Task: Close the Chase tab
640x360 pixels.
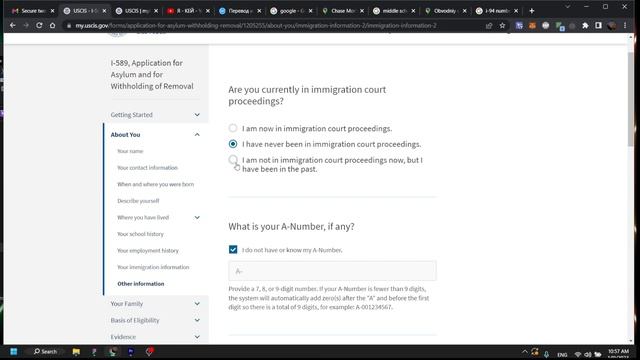Action: pyautogui.click(x=362, y=11)
